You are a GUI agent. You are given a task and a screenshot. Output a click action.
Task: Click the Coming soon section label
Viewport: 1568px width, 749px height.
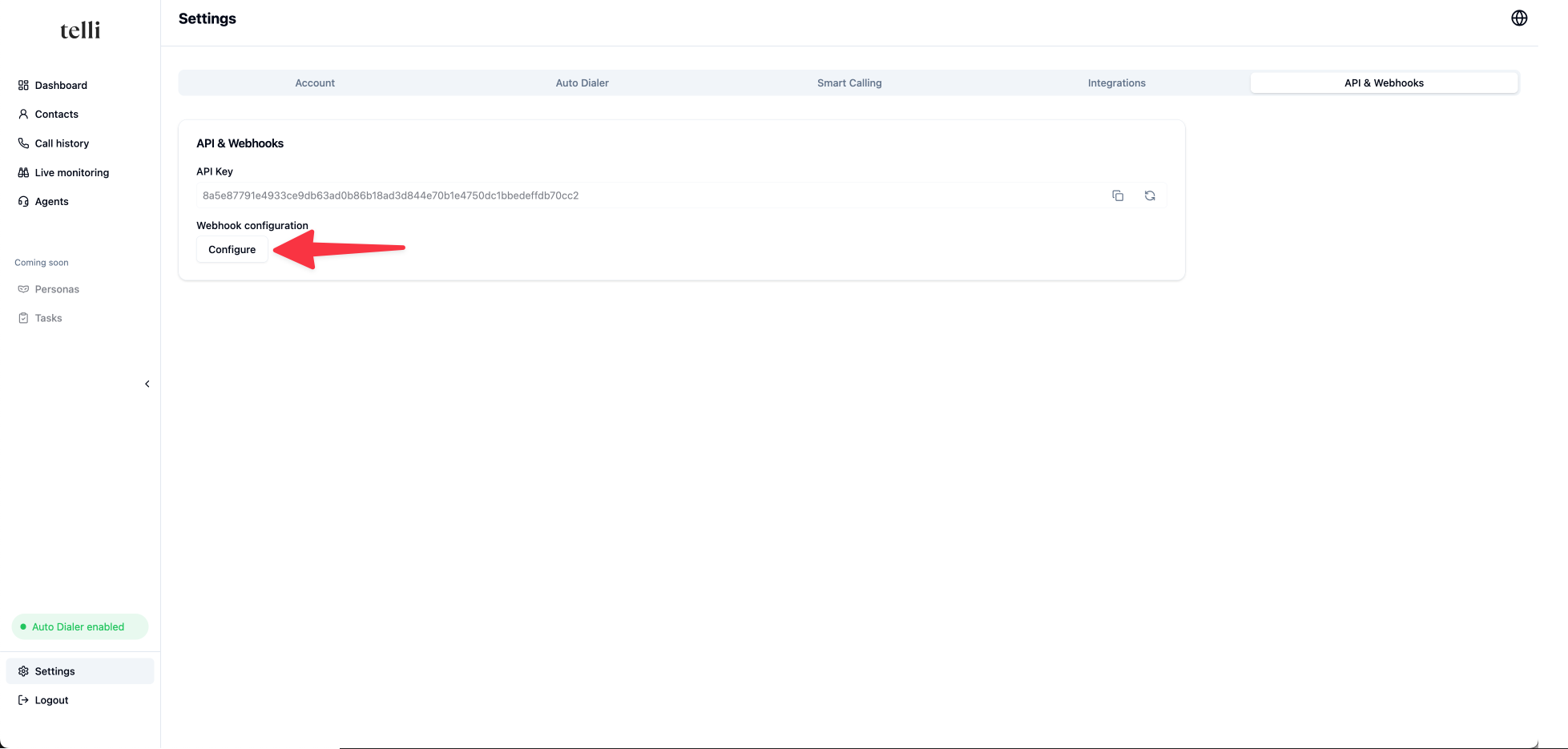tap(42, 263)
